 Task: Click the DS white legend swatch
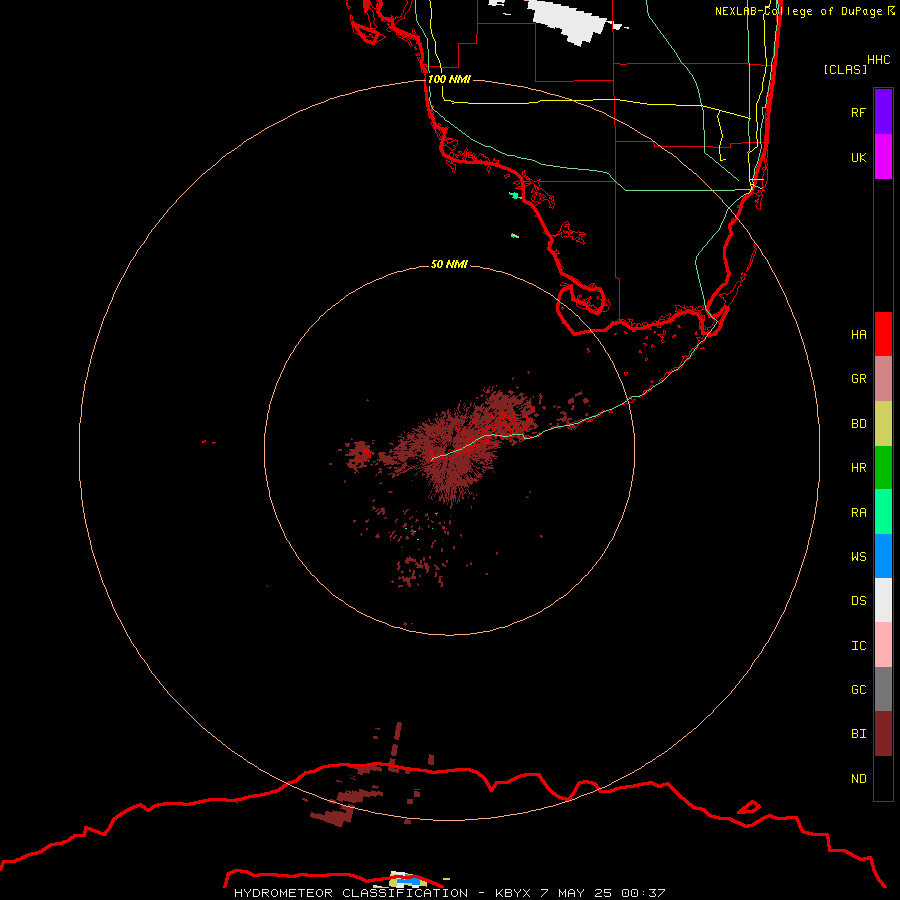(883, 600)
